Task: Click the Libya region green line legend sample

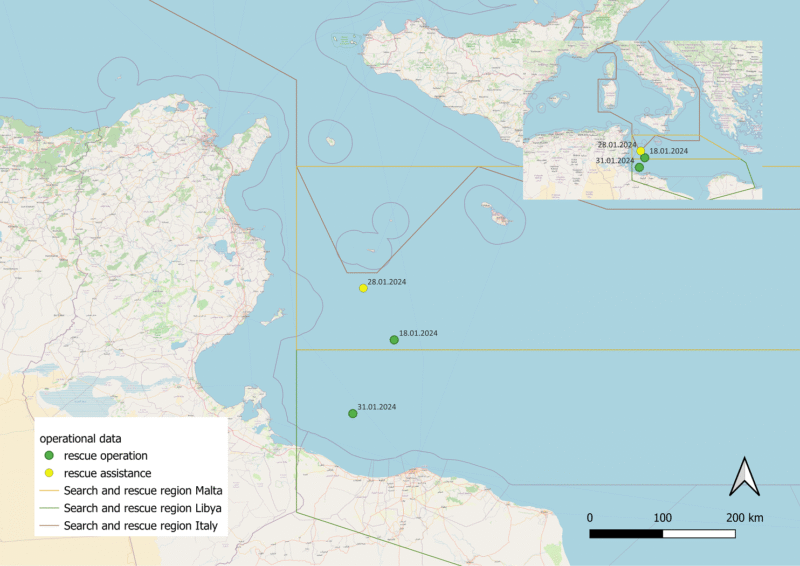Action: point(49,508)
